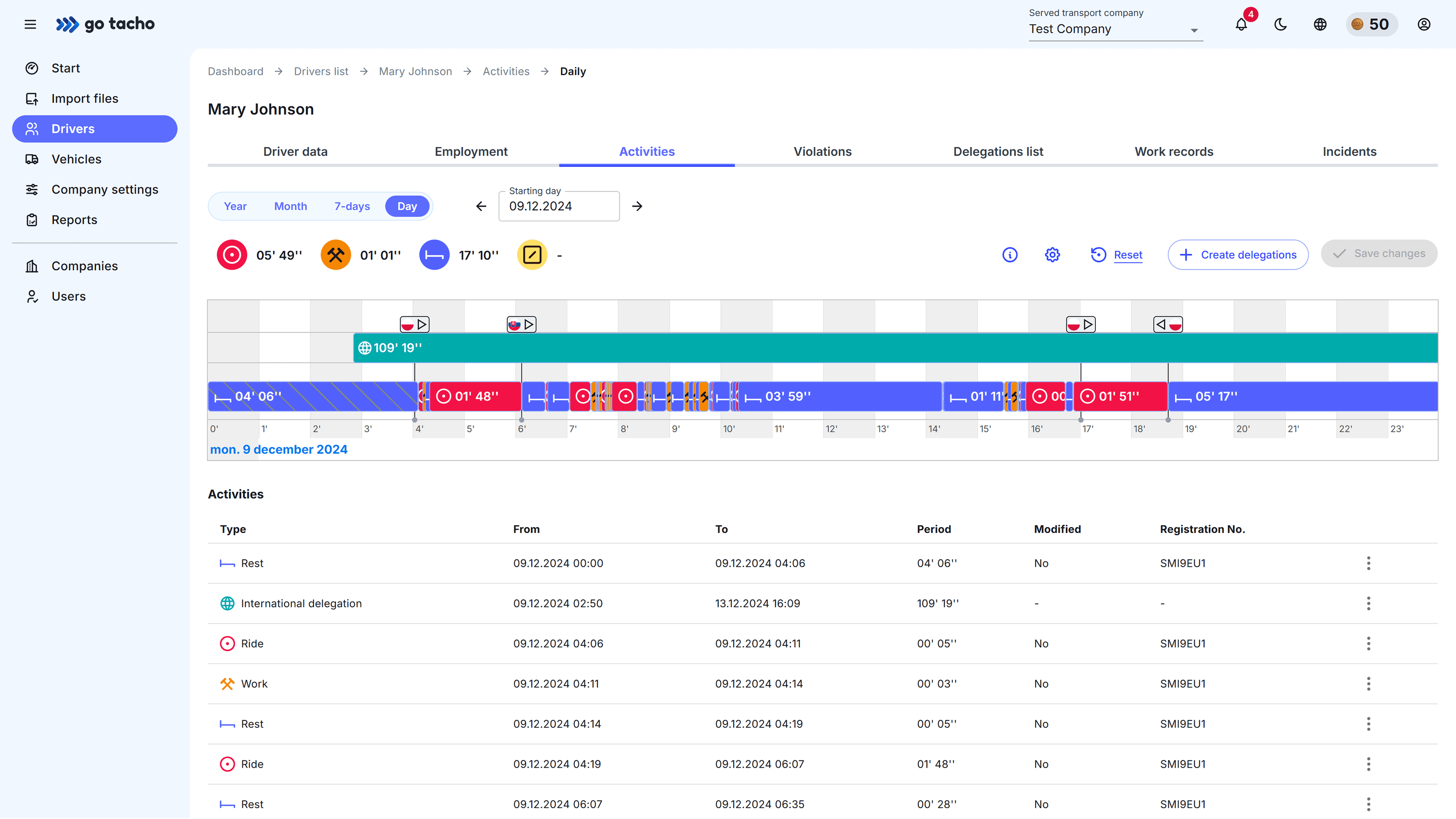Open the Test Company dropdown
1456x819 pixels.
(x=1115, y=29)
